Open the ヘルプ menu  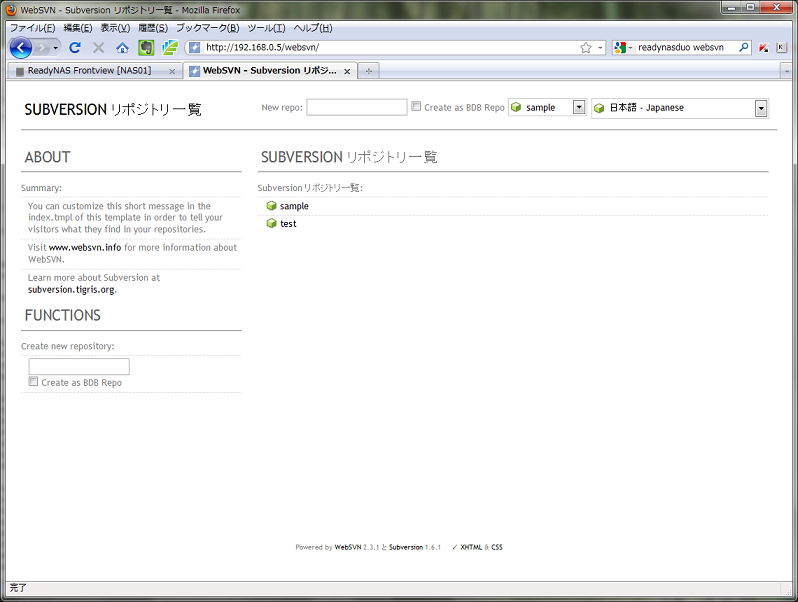click(313, 28)
